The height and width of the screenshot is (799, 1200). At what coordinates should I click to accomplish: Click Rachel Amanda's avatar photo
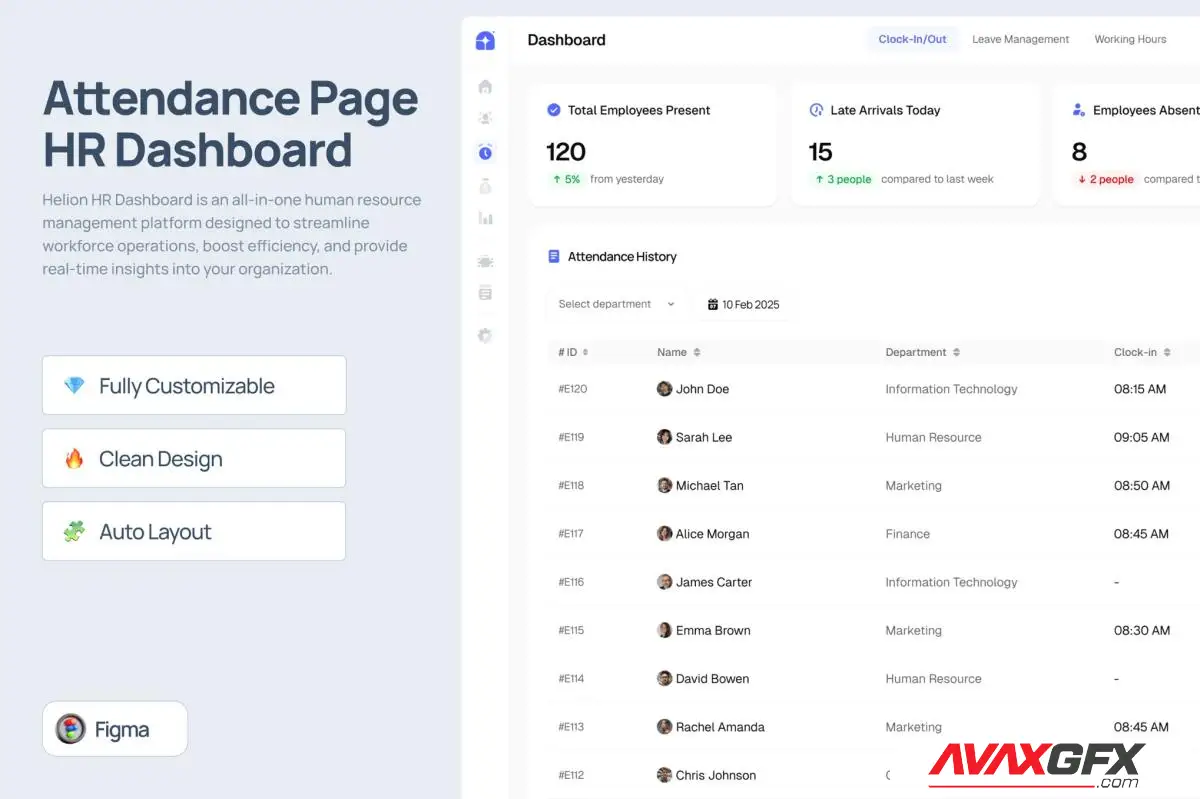pos(664,727)
